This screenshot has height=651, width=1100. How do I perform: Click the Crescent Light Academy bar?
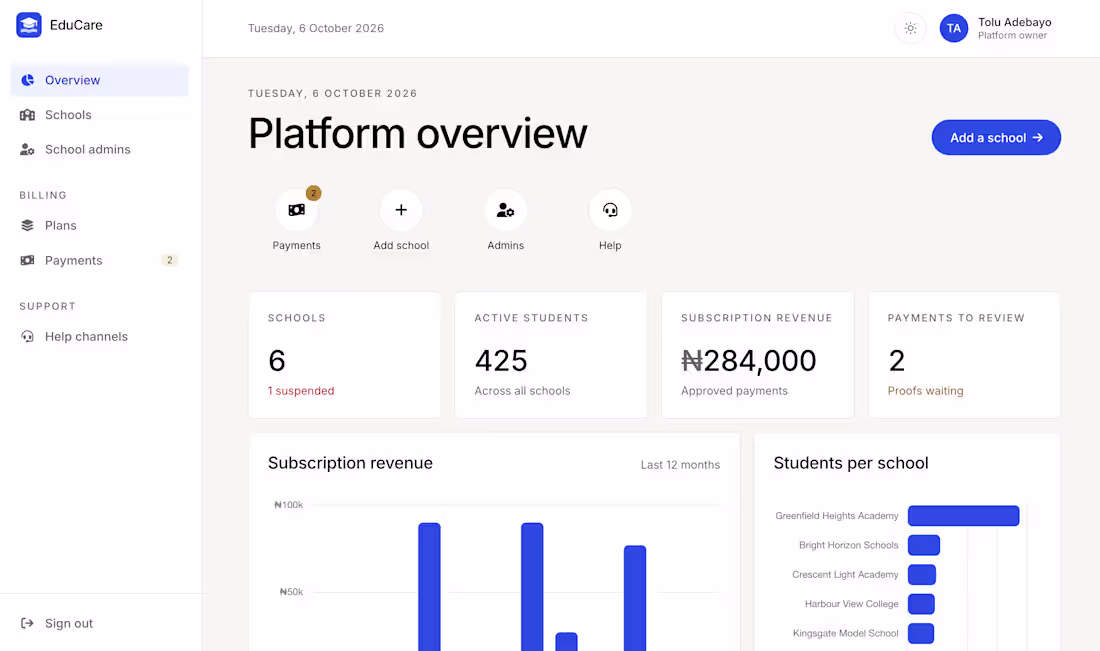922,575
